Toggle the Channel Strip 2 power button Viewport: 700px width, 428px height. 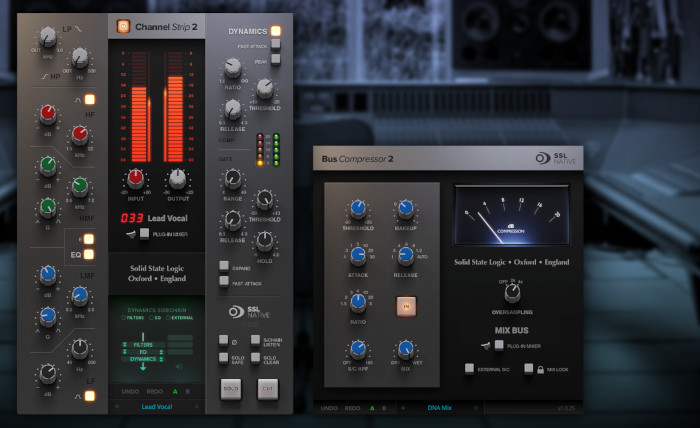[x=123, y=26]
